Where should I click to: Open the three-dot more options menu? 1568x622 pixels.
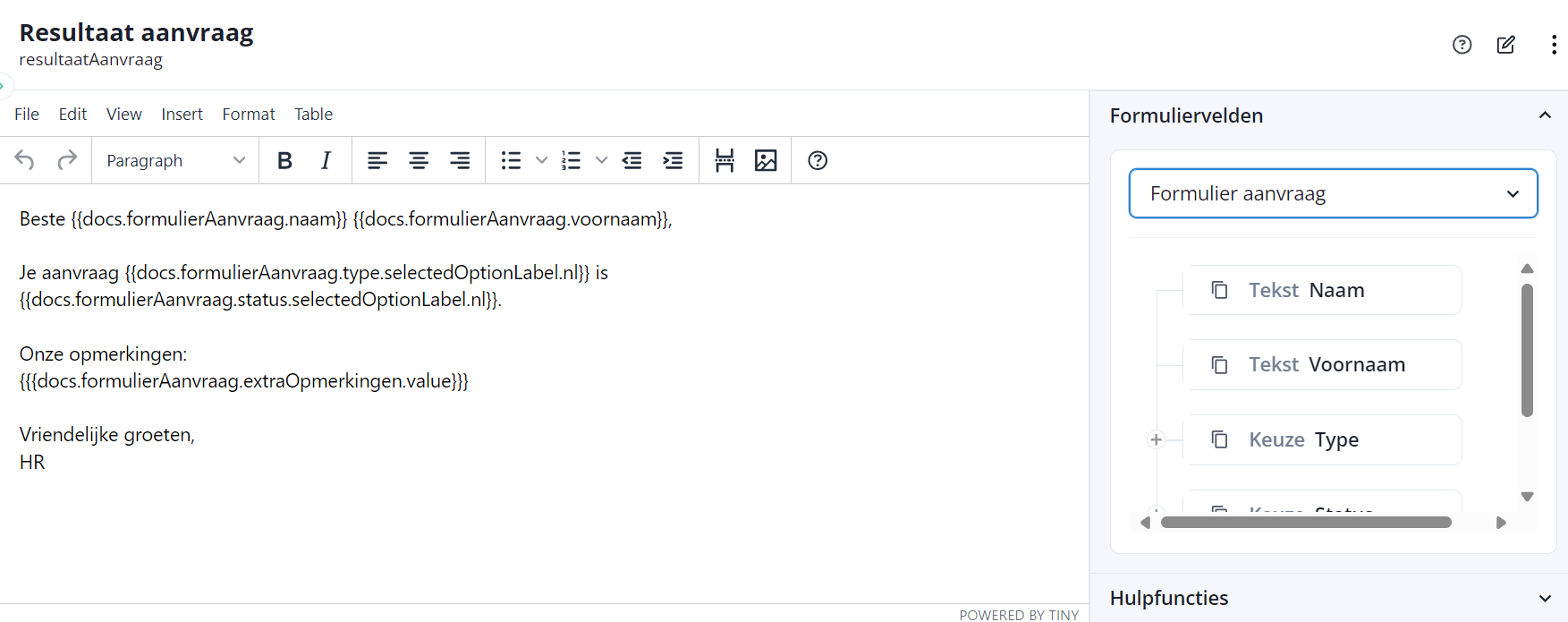point(1554,45)
